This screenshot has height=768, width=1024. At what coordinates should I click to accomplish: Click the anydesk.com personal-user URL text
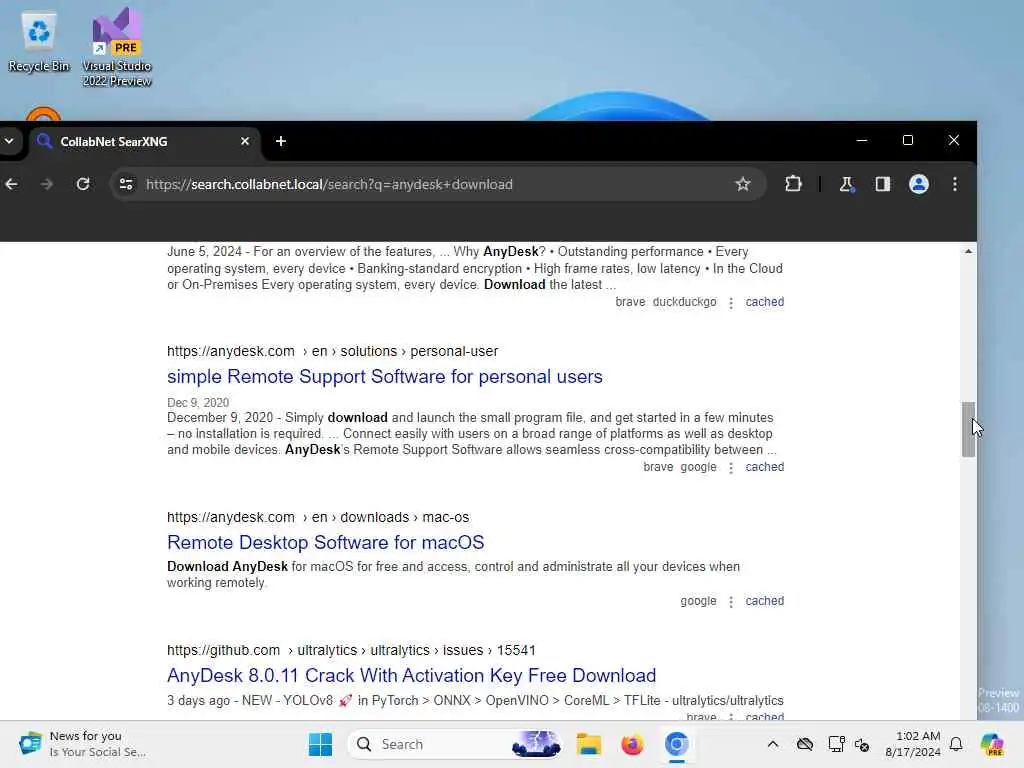(x=332, y=351)
